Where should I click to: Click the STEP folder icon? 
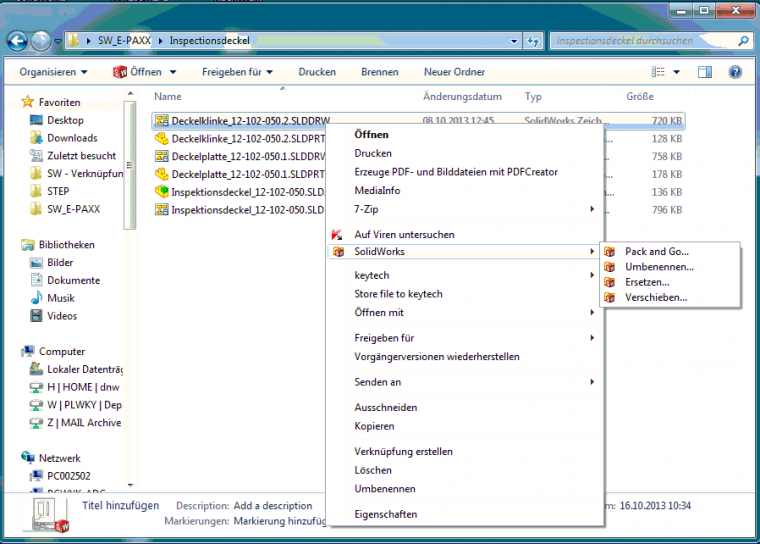click(36, 191)
